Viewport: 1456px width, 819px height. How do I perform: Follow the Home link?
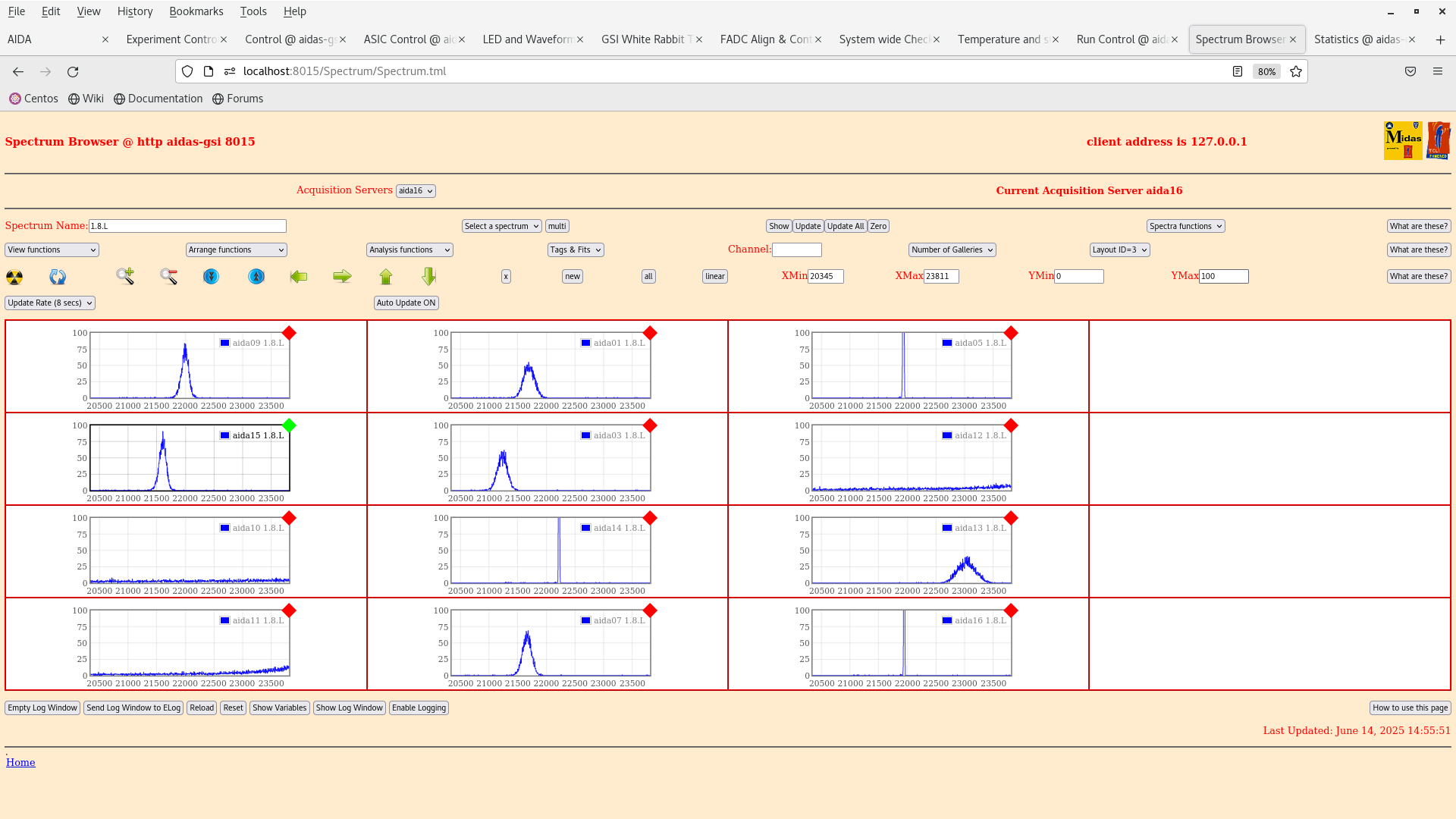20,762
